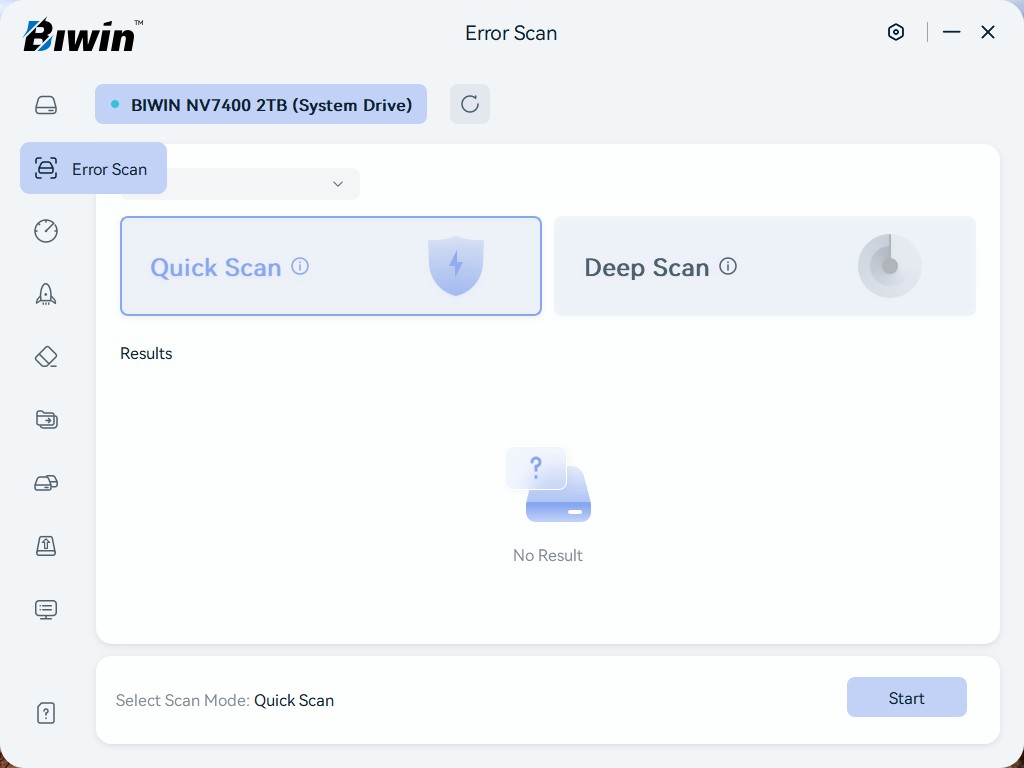Select the Quick Scan mode card

tap(330, 266)
